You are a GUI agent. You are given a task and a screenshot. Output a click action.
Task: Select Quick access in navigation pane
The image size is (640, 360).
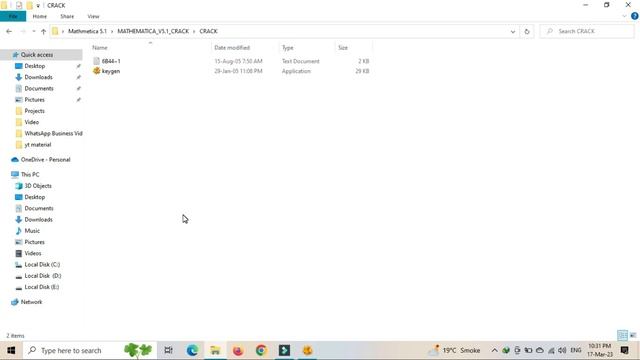coord(37,55)
